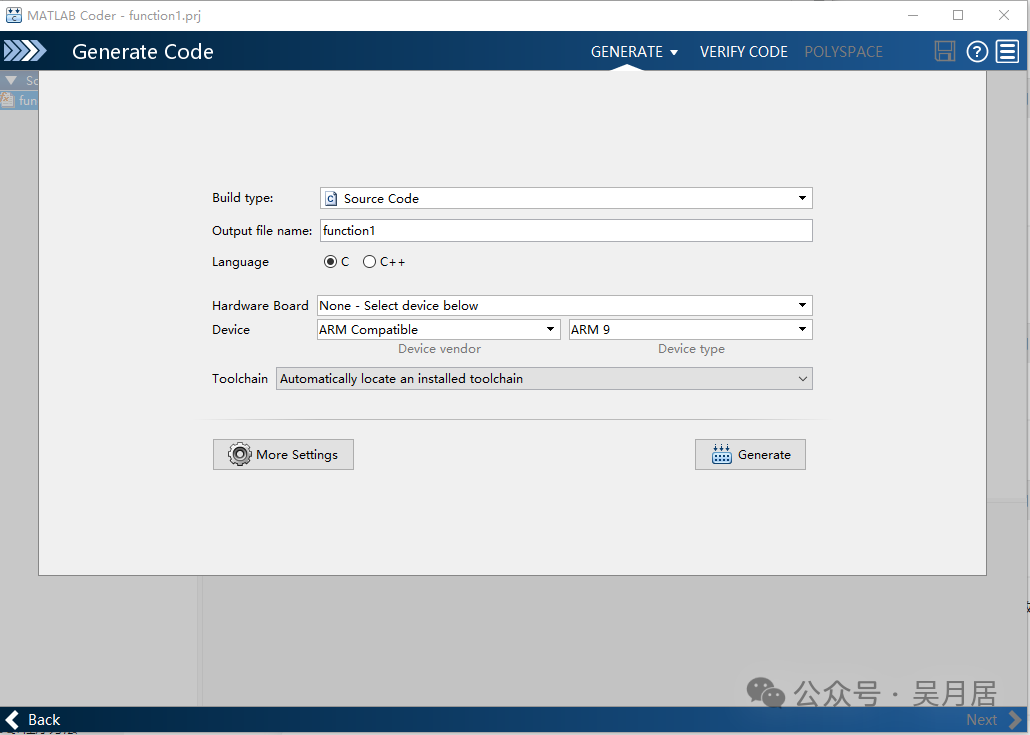Select the GENERATE step label
The height and width of the screenshot is (735, 1030).
[x=627, y=52]
